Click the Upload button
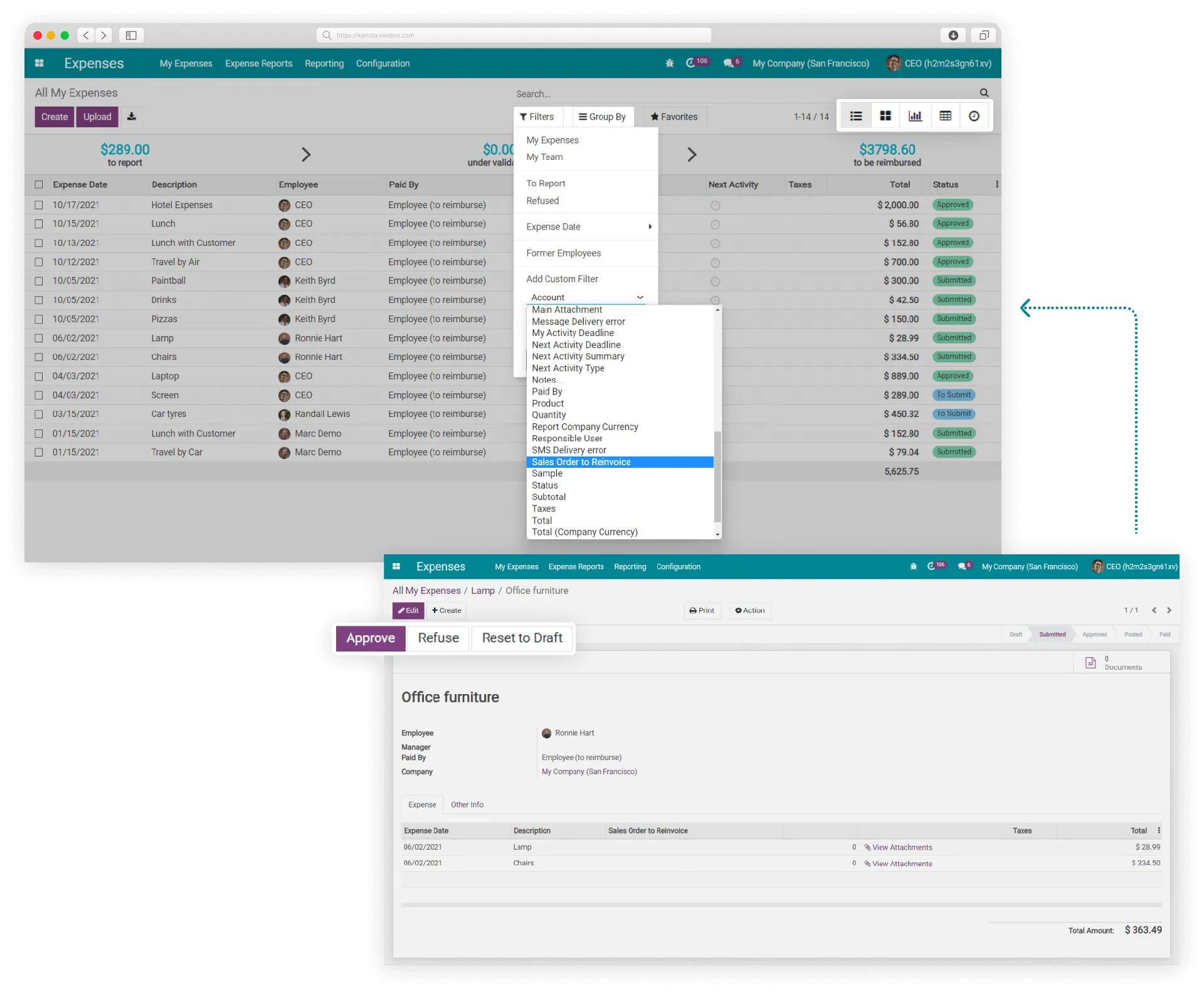The image size is (1204, 992). tap(97, 117)
